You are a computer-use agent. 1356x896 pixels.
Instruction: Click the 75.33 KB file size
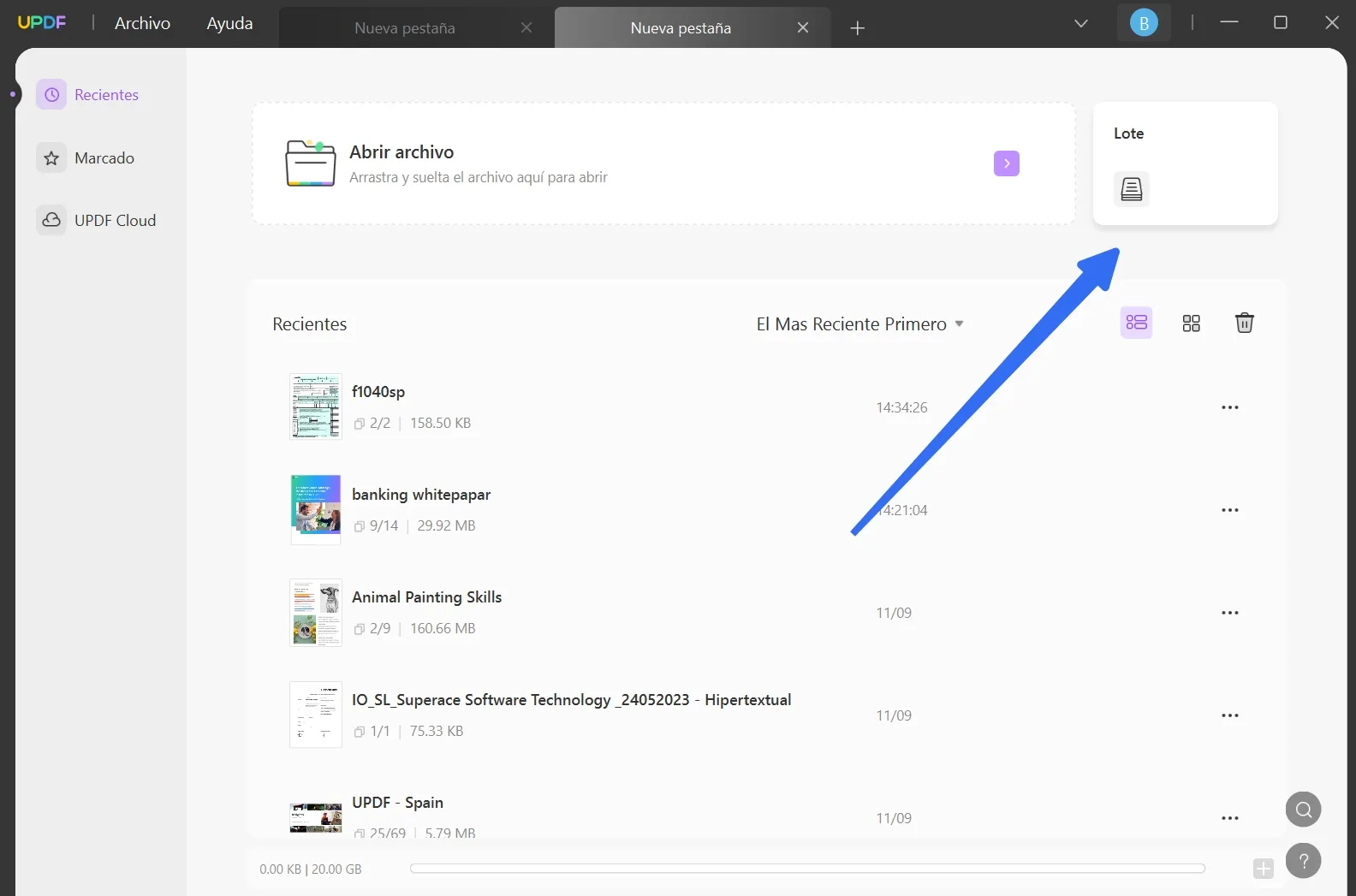click(436, 731)
